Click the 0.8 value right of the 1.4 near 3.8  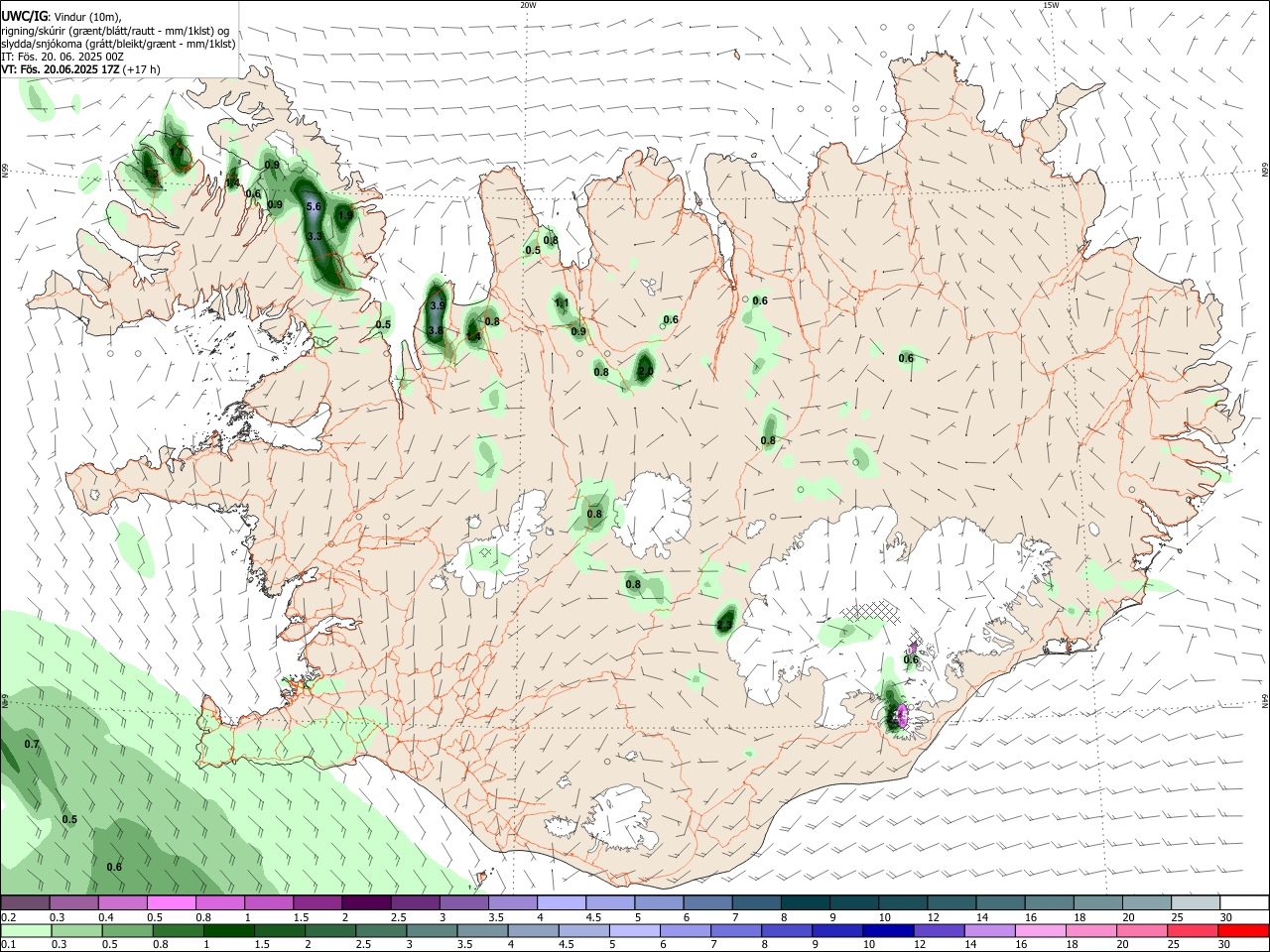point(491,322)
